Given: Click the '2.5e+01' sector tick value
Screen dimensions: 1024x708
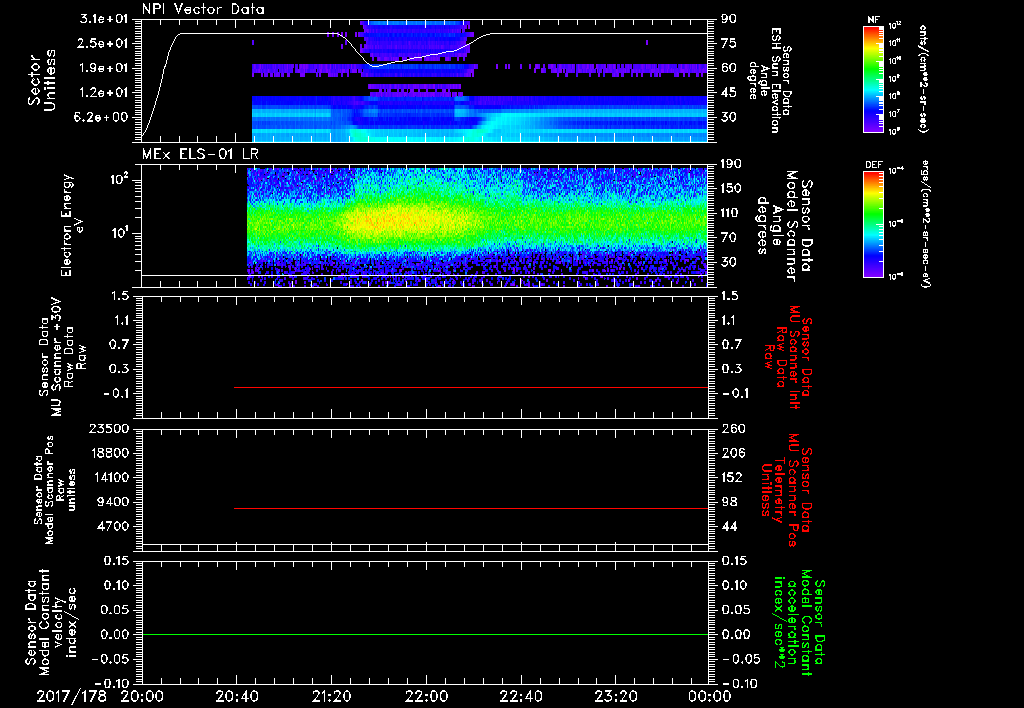Looking at the screenshot, I should [x=104, y=43].
